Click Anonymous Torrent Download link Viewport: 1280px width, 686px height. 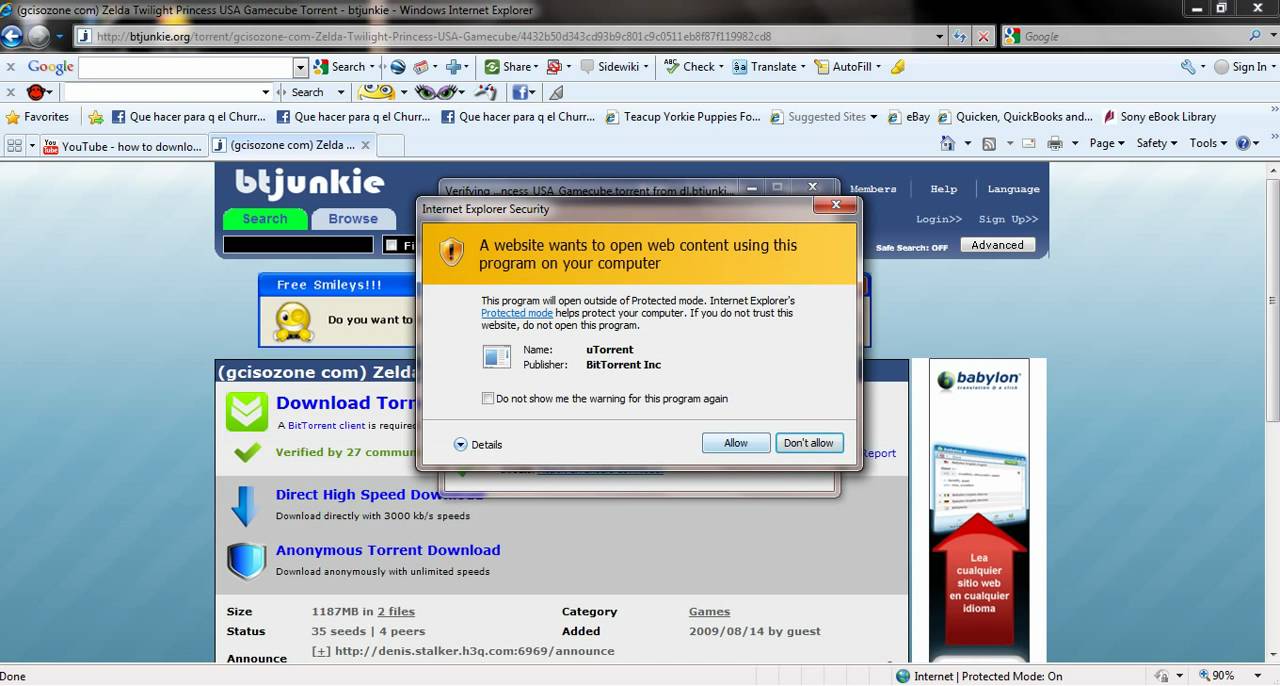tap(388, 550)
